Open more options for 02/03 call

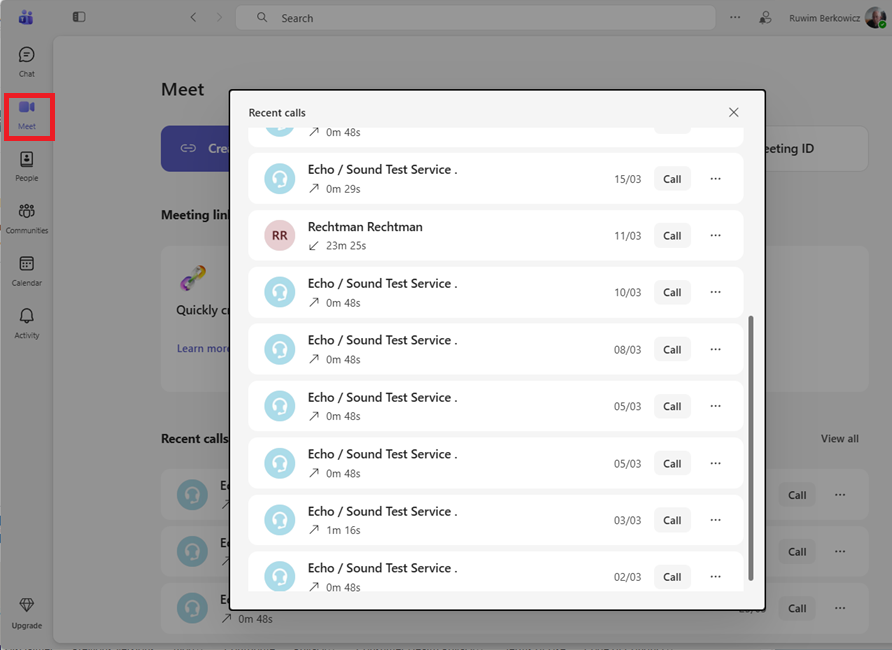pyautogui.click(x=716, y=577)
